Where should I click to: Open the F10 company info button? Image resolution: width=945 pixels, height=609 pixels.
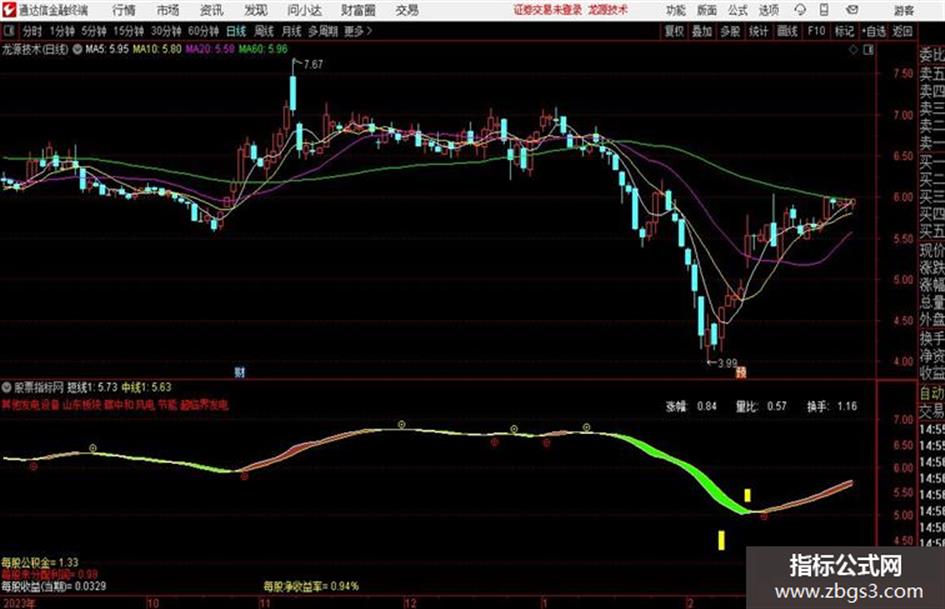pyautogui.click(x=817, y=31)
